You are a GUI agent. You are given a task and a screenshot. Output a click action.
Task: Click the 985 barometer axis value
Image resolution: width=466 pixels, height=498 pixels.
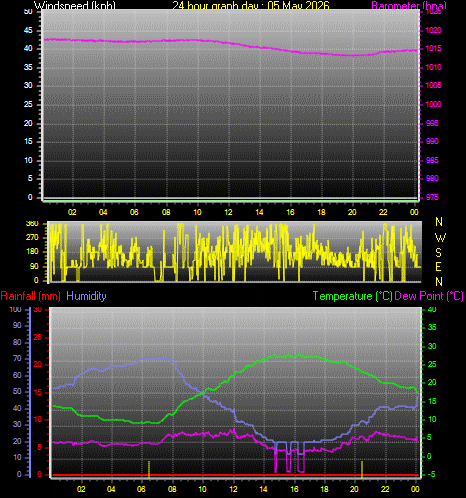coord(432,160)
